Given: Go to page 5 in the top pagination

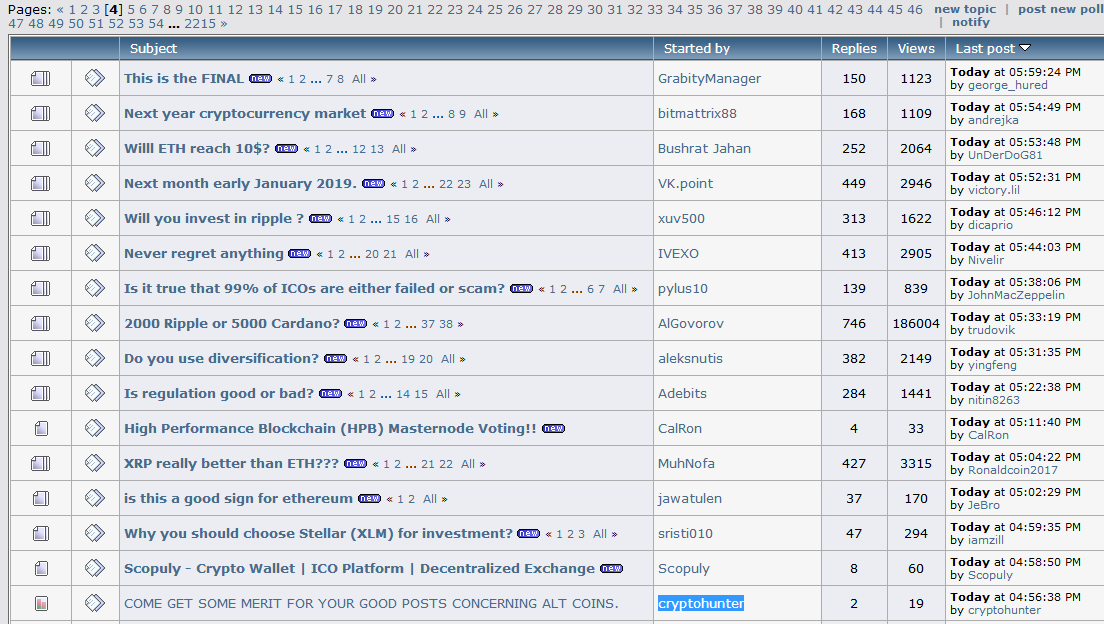Looking at the screenshot, I should pos(131,9).
